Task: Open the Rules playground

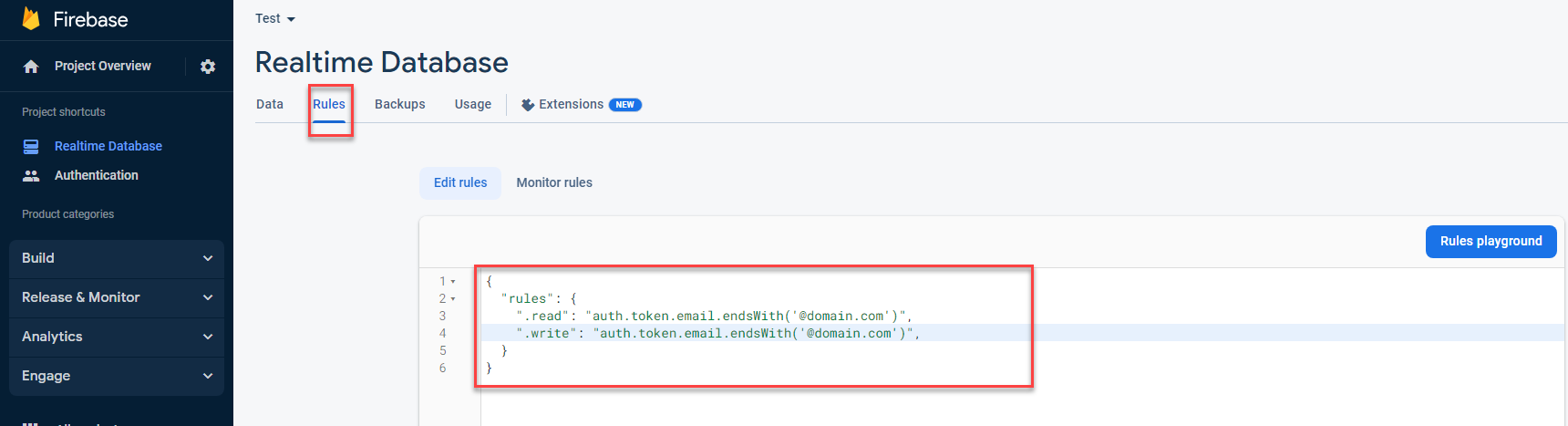Action: (1491, 241)
